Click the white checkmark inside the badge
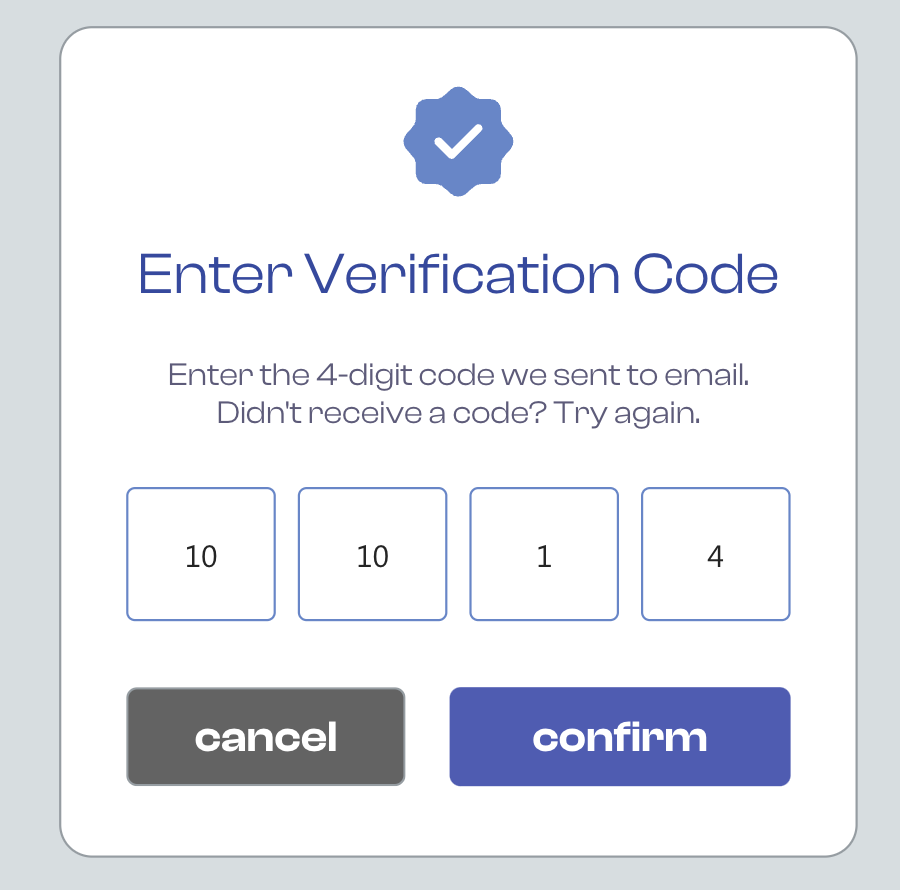The image size is (900, 890). pyautogui.click(x=458, y=141)
